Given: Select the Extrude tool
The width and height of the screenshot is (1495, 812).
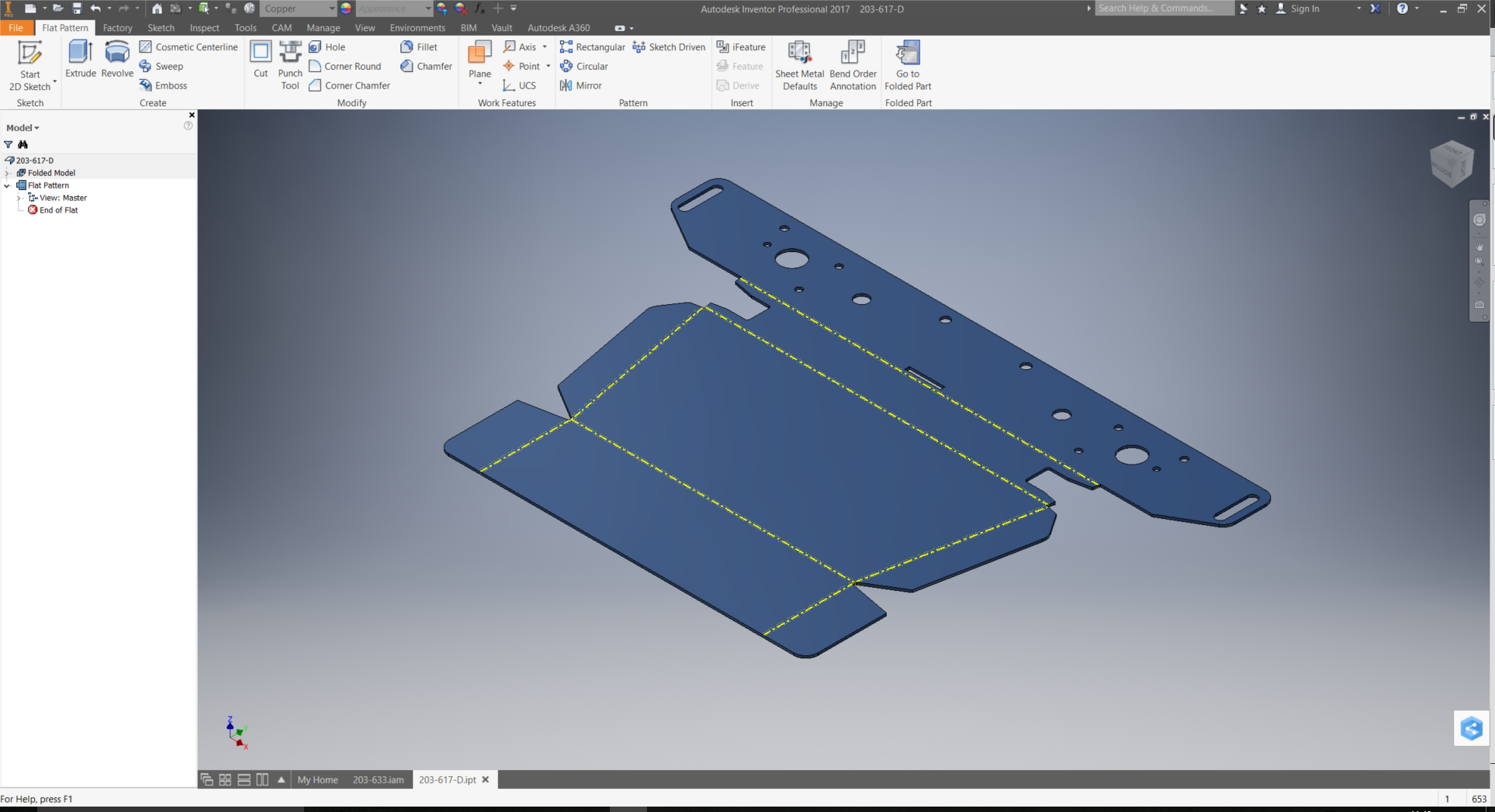Looking at the screenshot, I should [81, 59].
